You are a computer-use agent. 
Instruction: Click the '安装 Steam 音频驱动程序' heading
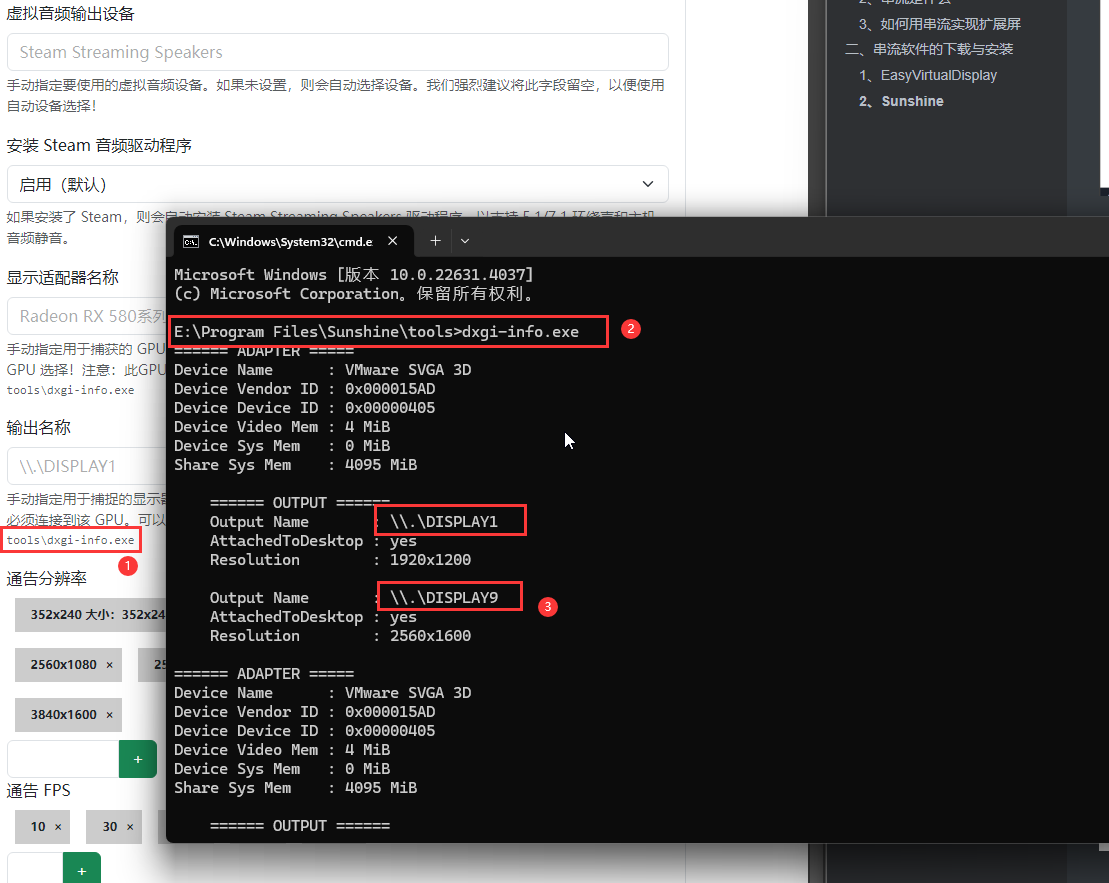99,146
